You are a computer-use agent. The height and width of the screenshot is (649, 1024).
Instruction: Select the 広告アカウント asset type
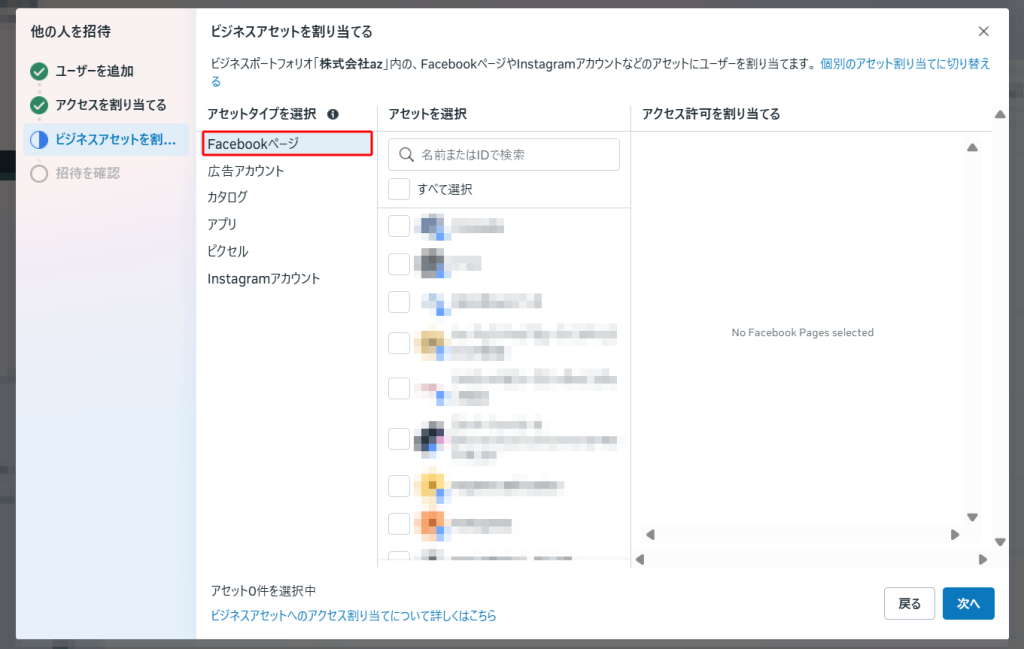point(246,171)
